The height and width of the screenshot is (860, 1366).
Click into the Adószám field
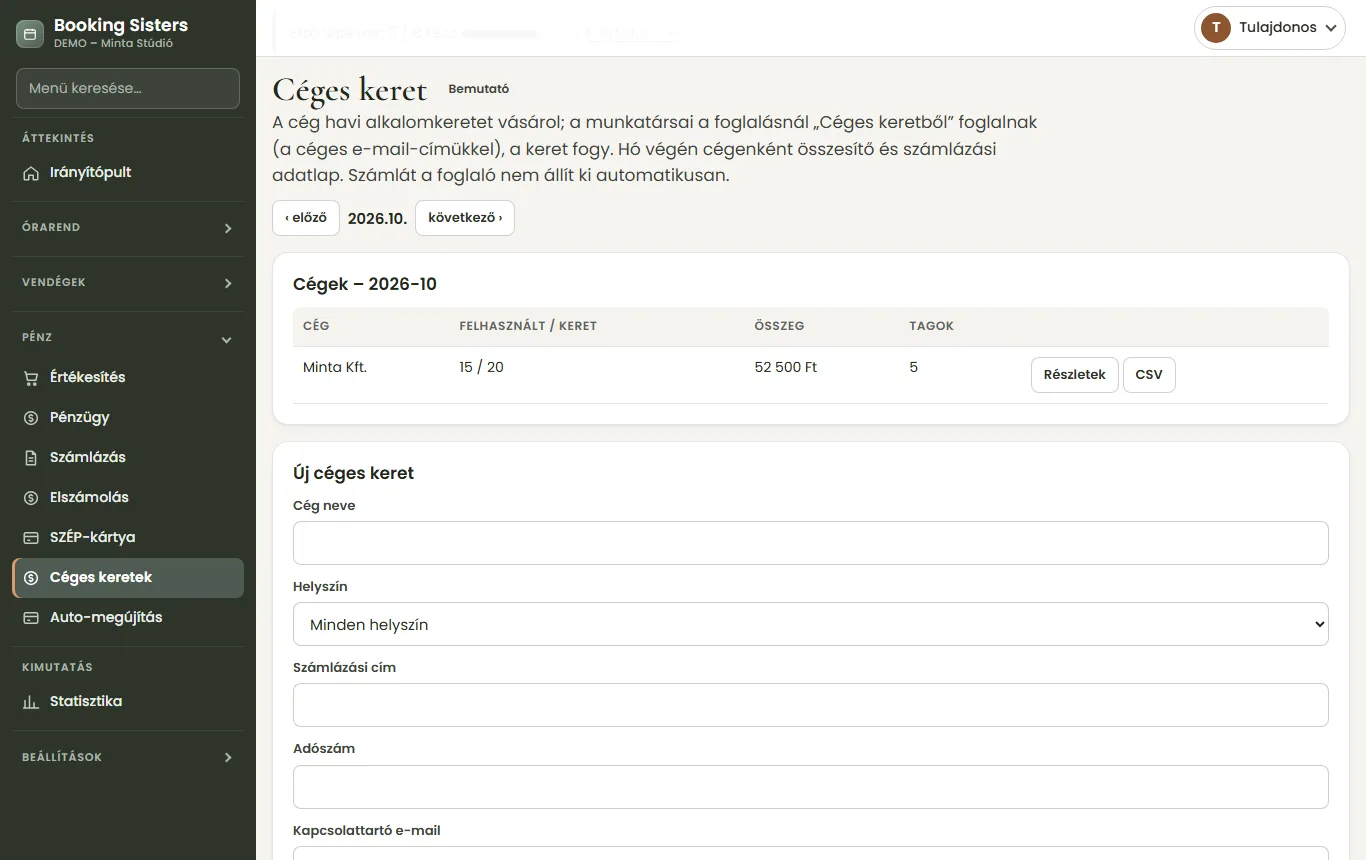tap(810, 787)
